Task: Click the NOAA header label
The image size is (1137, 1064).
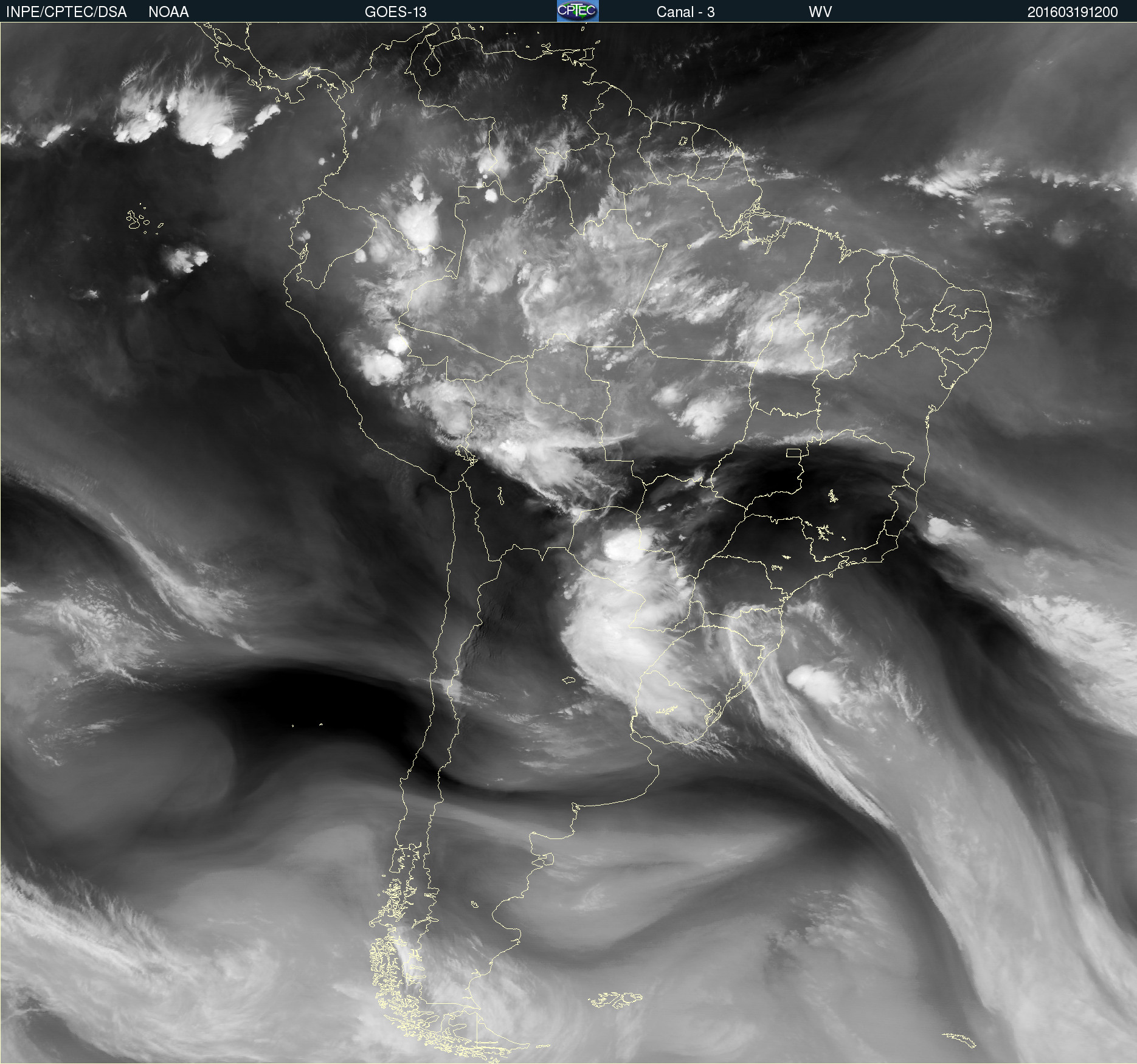Action: click(x=168, y=12)
